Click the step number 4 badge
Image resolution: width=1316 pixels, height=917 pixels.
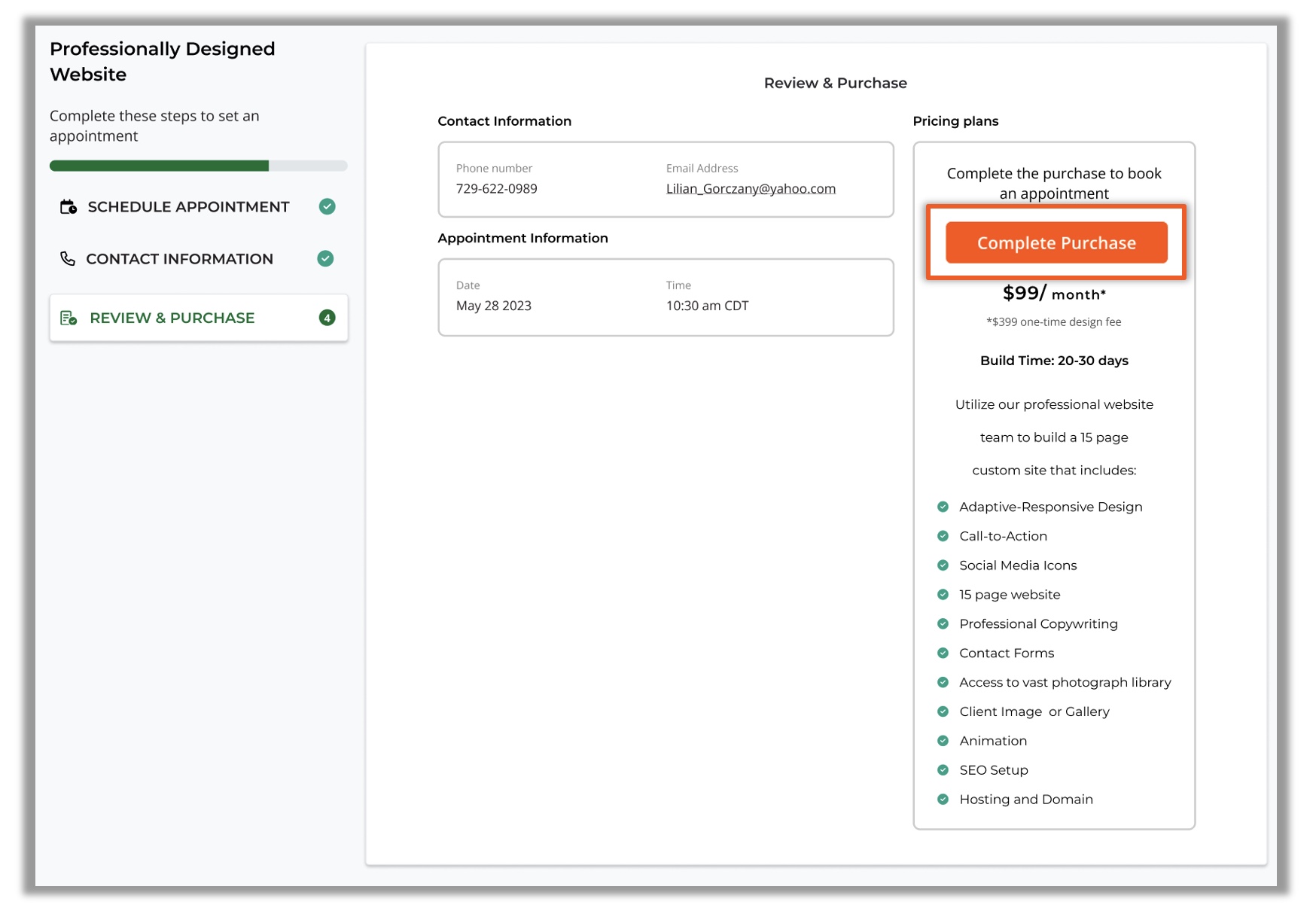[327, 318]
